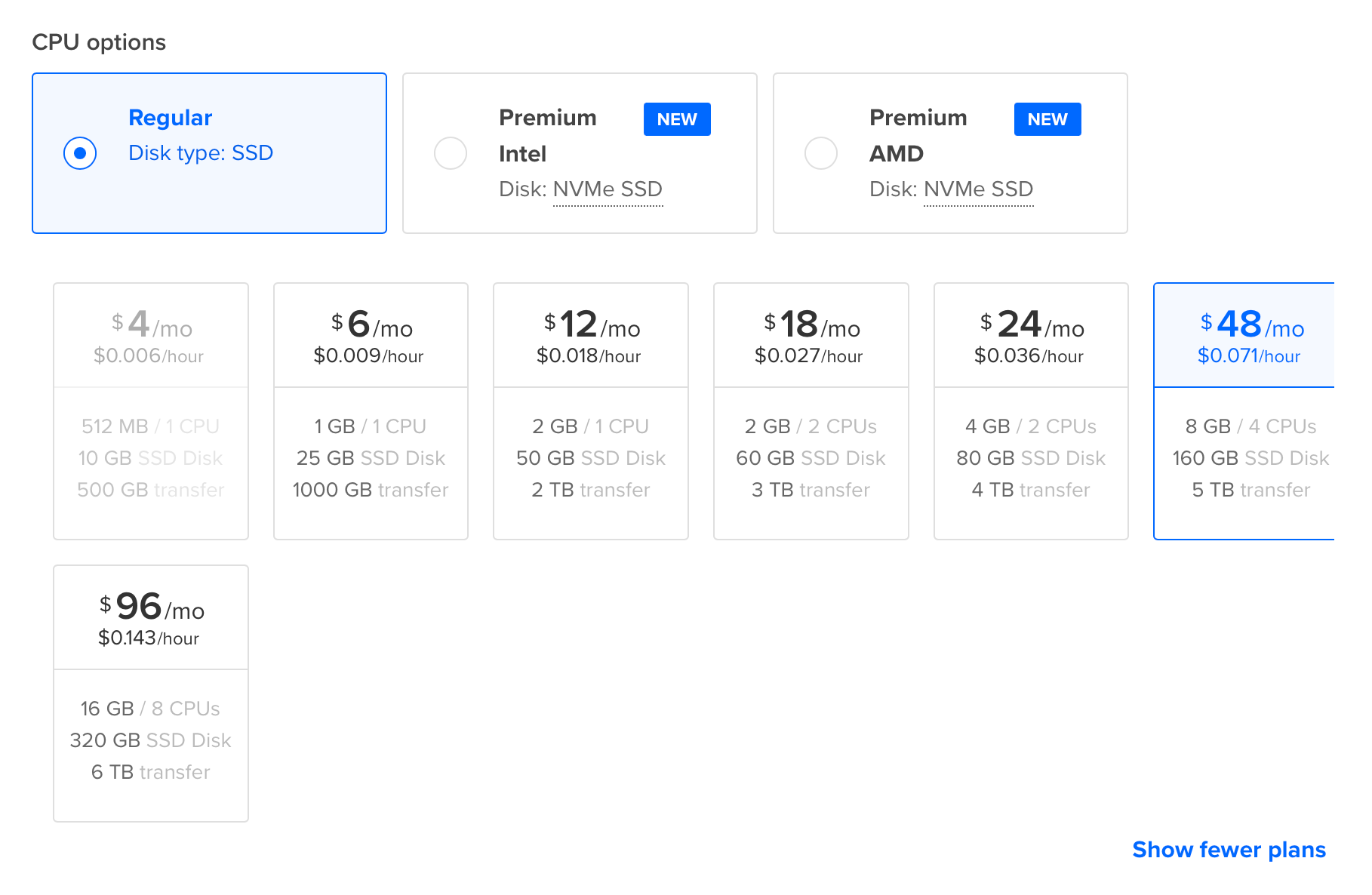Viewport: 1372px width, 895px height.
Task: Select the Regular CPU radio button
Action: click(x=80, y=153)
